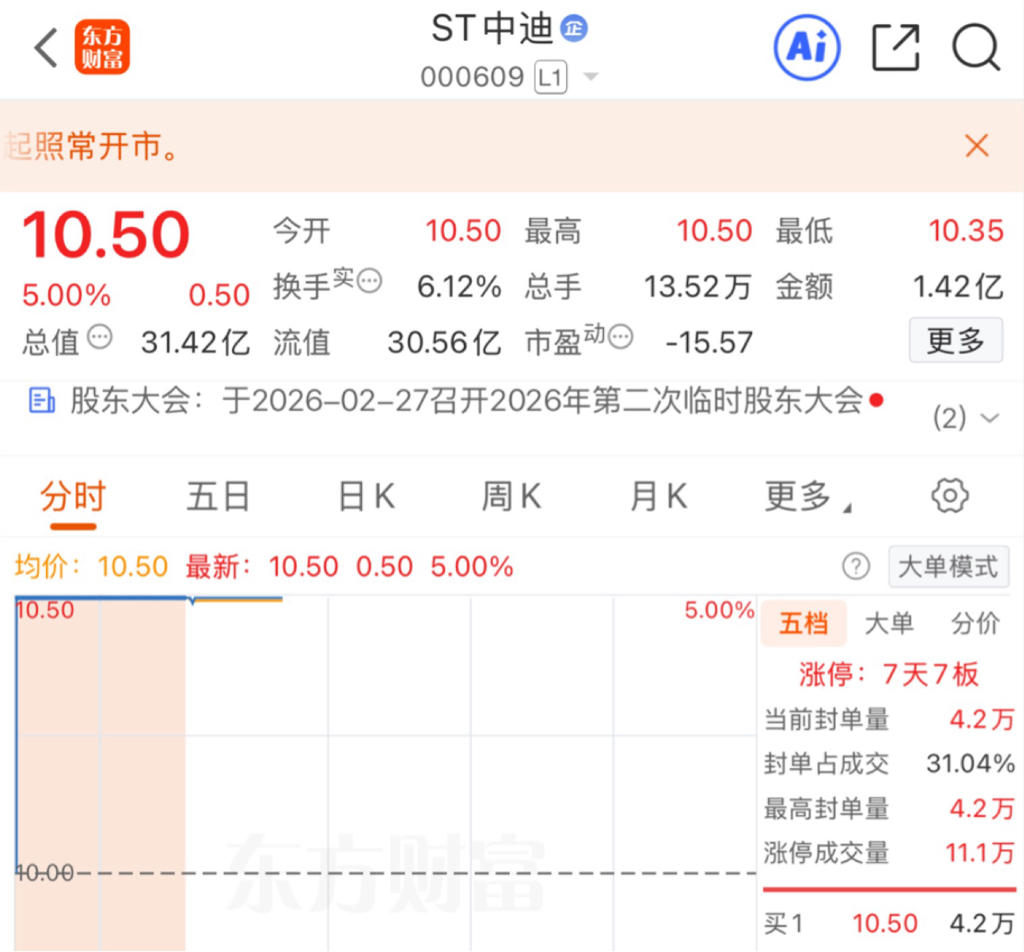Tap the 流值 30.56亿 value
This screenshot has height=952, width=1024.
[444, 342]
